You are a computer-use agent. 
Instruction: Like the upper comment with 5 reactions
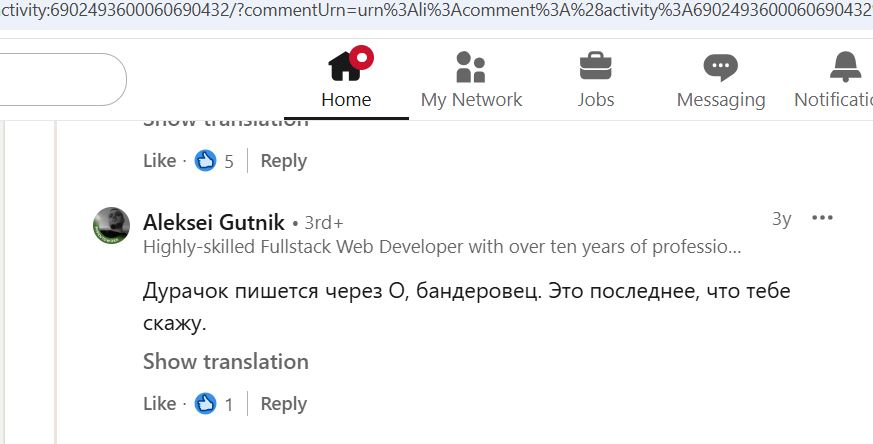point(159,160)
